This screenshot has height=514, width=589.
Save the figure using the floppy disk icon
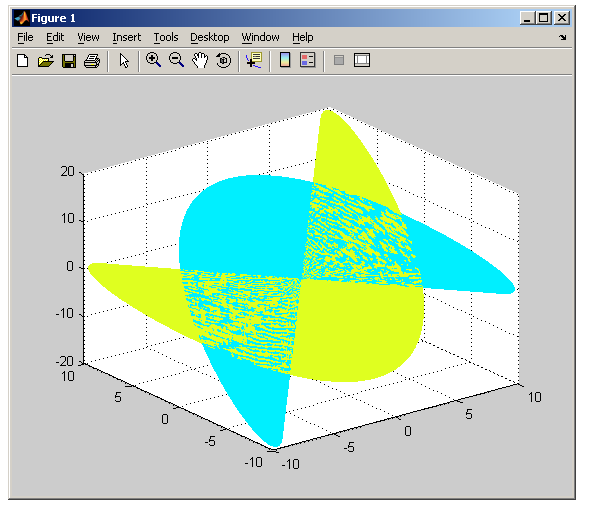click(69, 60)
